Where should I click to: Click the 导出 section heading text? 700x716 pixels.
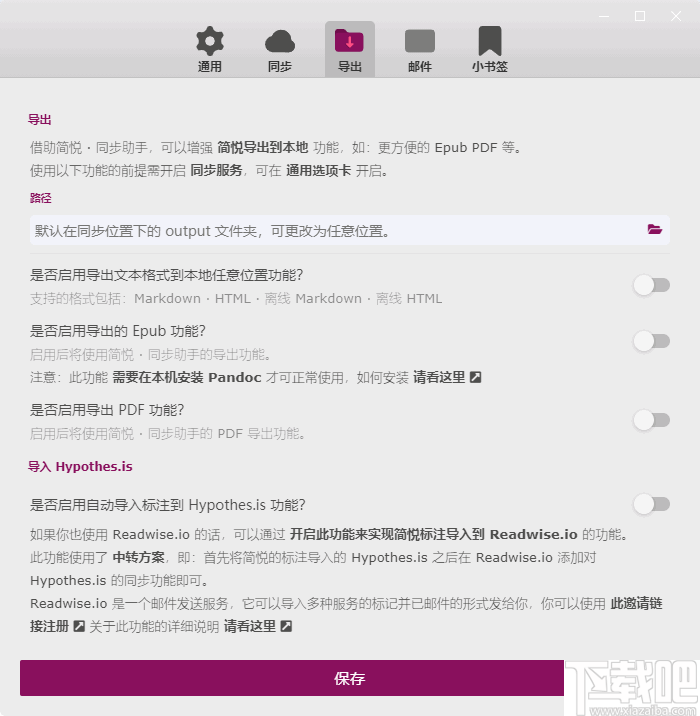(39, 120)
